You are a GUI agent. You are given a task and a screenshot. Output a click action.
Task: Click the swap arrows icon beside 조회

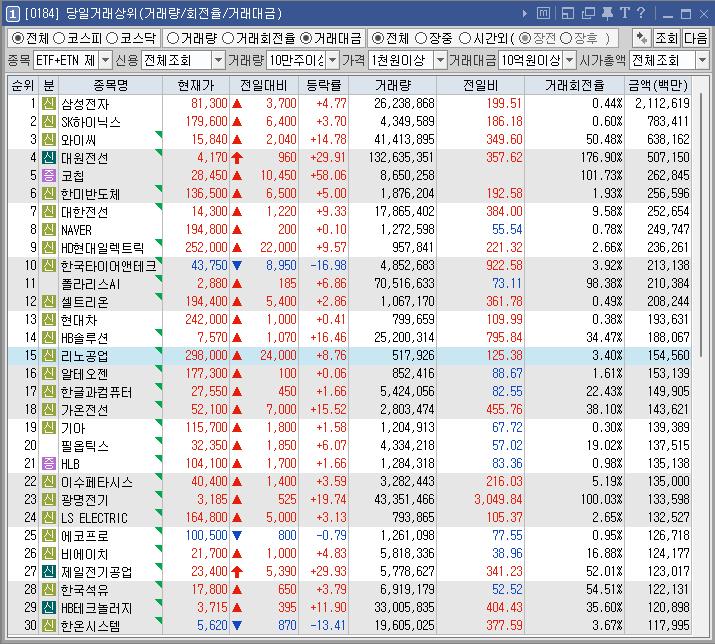tap(642, 38)
